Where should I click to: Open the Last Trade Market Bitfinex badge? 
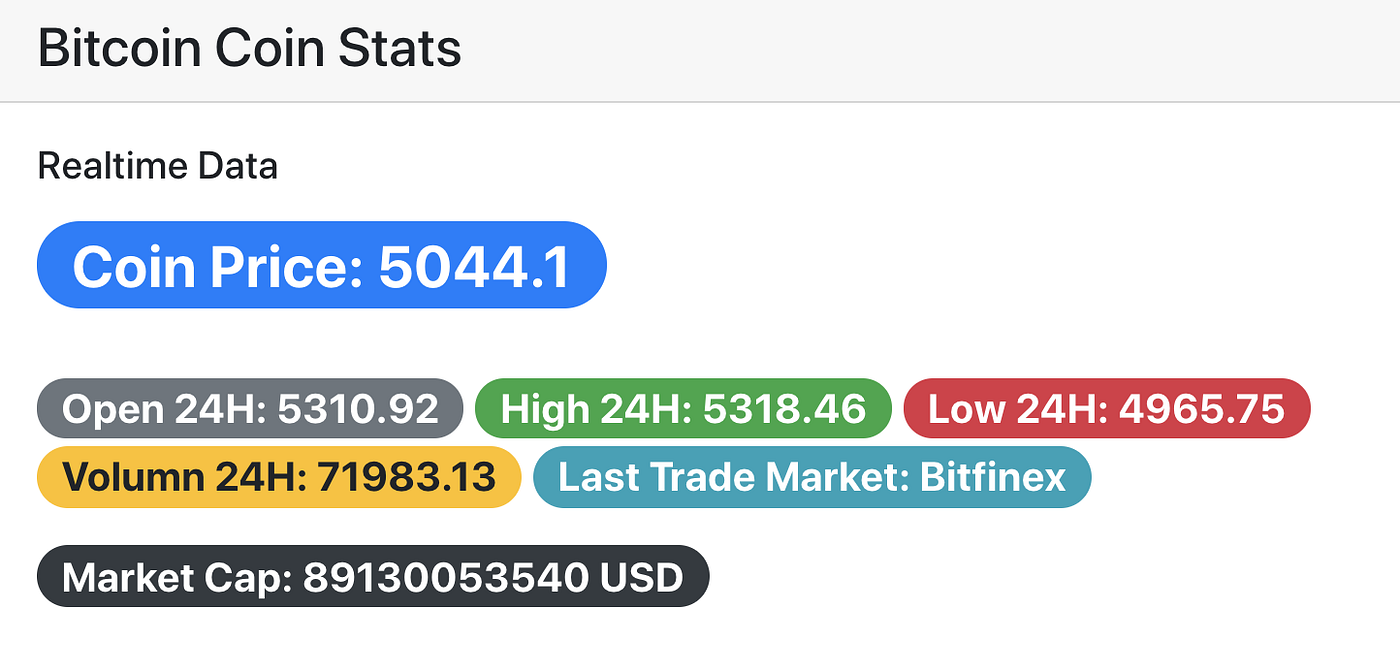(812, 477)
